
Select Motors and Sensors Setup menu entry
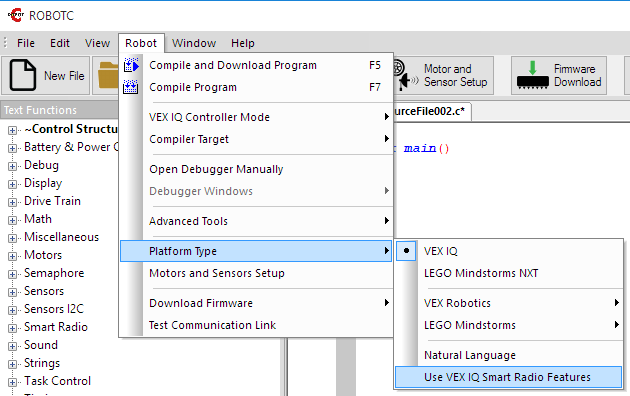coord(256,273)
